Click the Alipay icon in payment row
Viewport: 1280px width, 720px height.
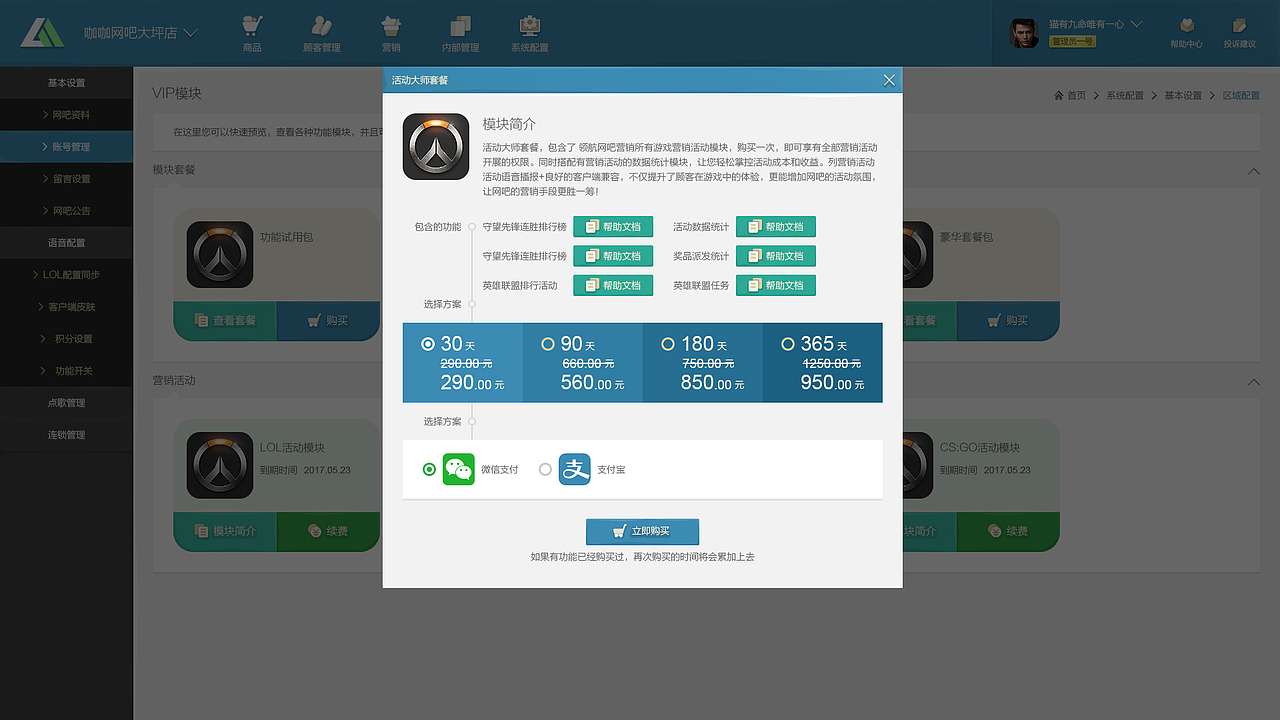click(574, 468)
